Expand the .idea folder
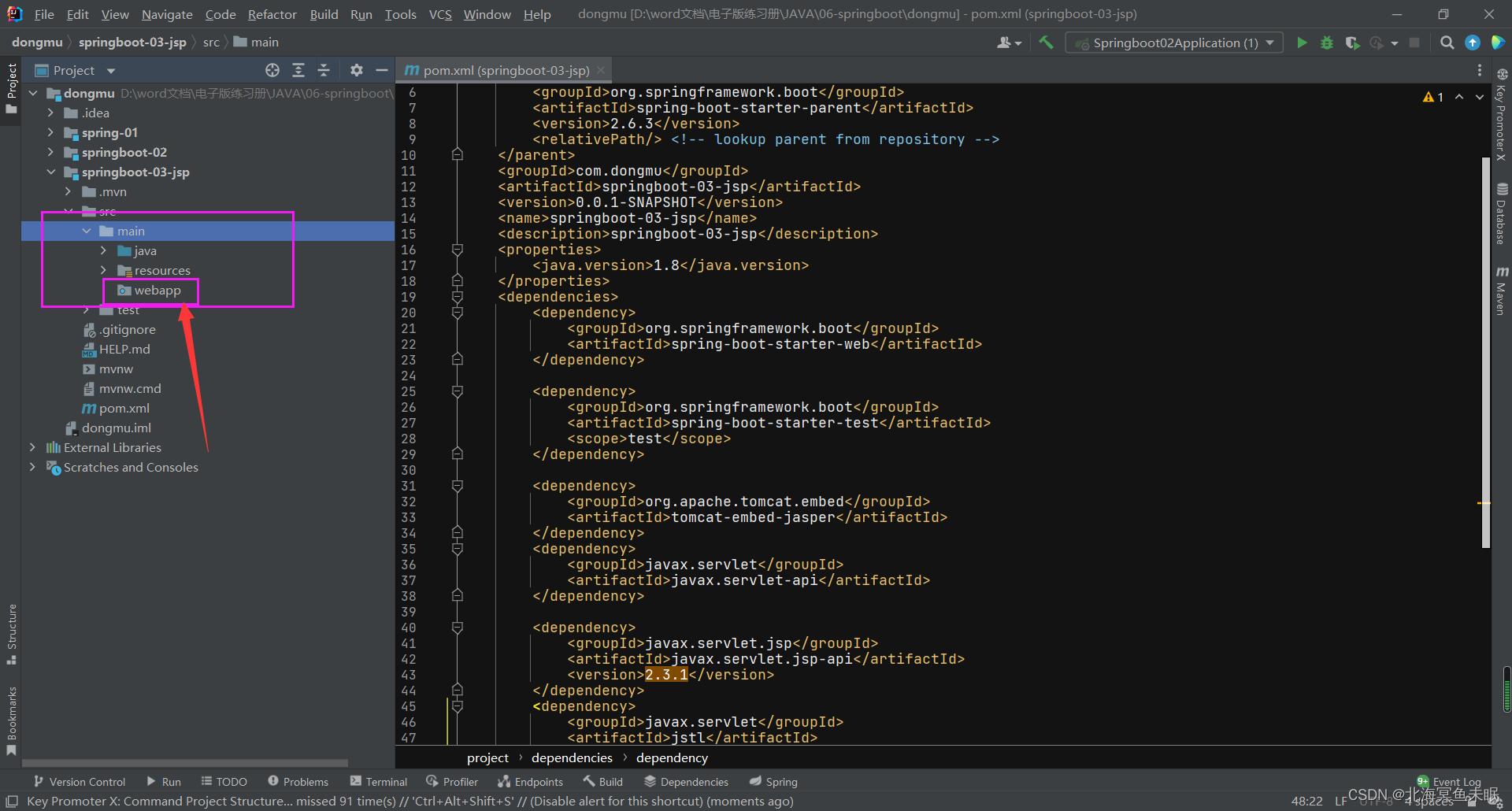The height and width of the screenshot is (811, 1512). point(50,113)
